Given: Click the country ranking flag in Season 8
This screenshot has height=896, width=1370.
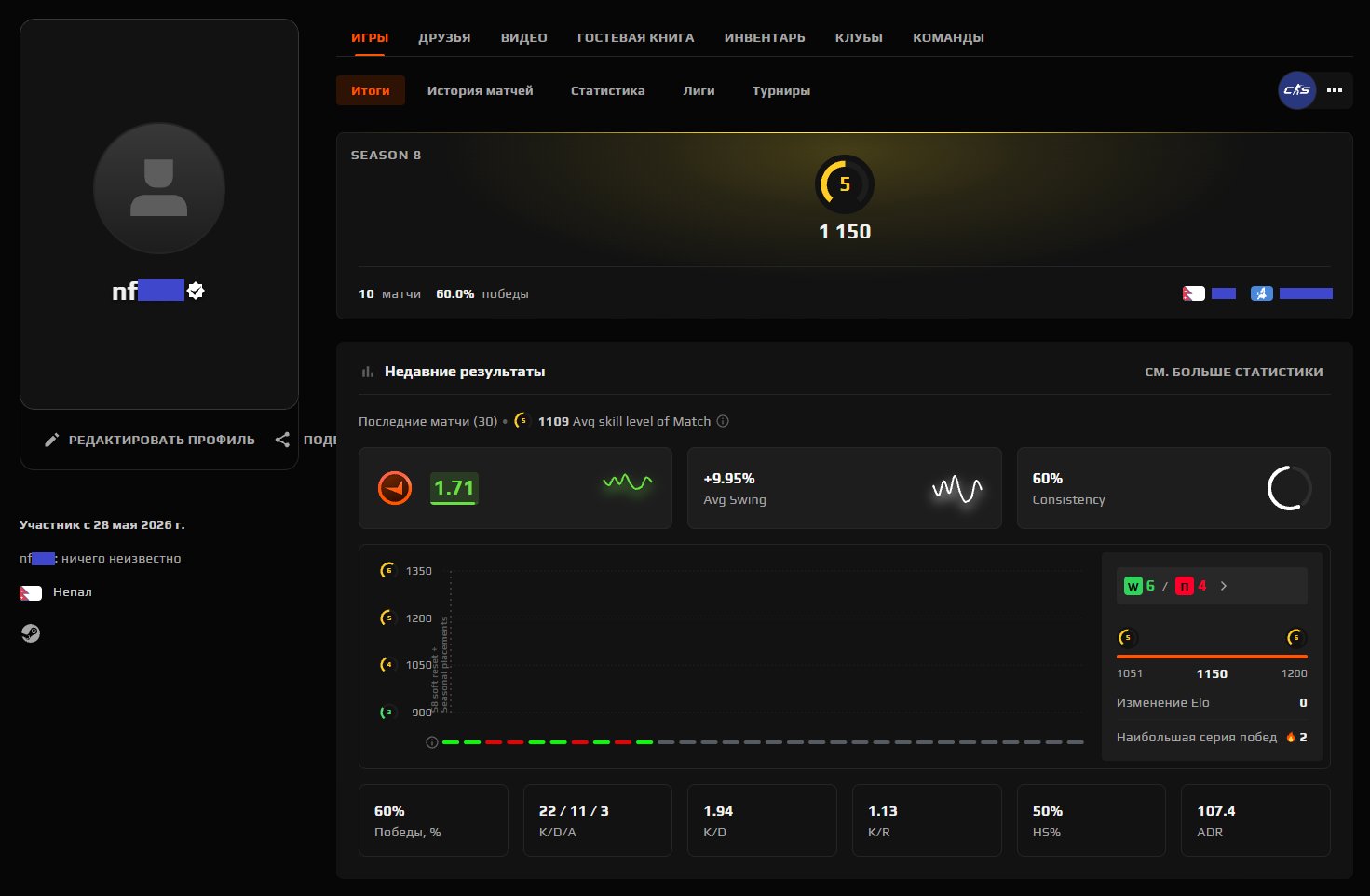Looking at the screenshot, I should click(x=1194, y=293).
